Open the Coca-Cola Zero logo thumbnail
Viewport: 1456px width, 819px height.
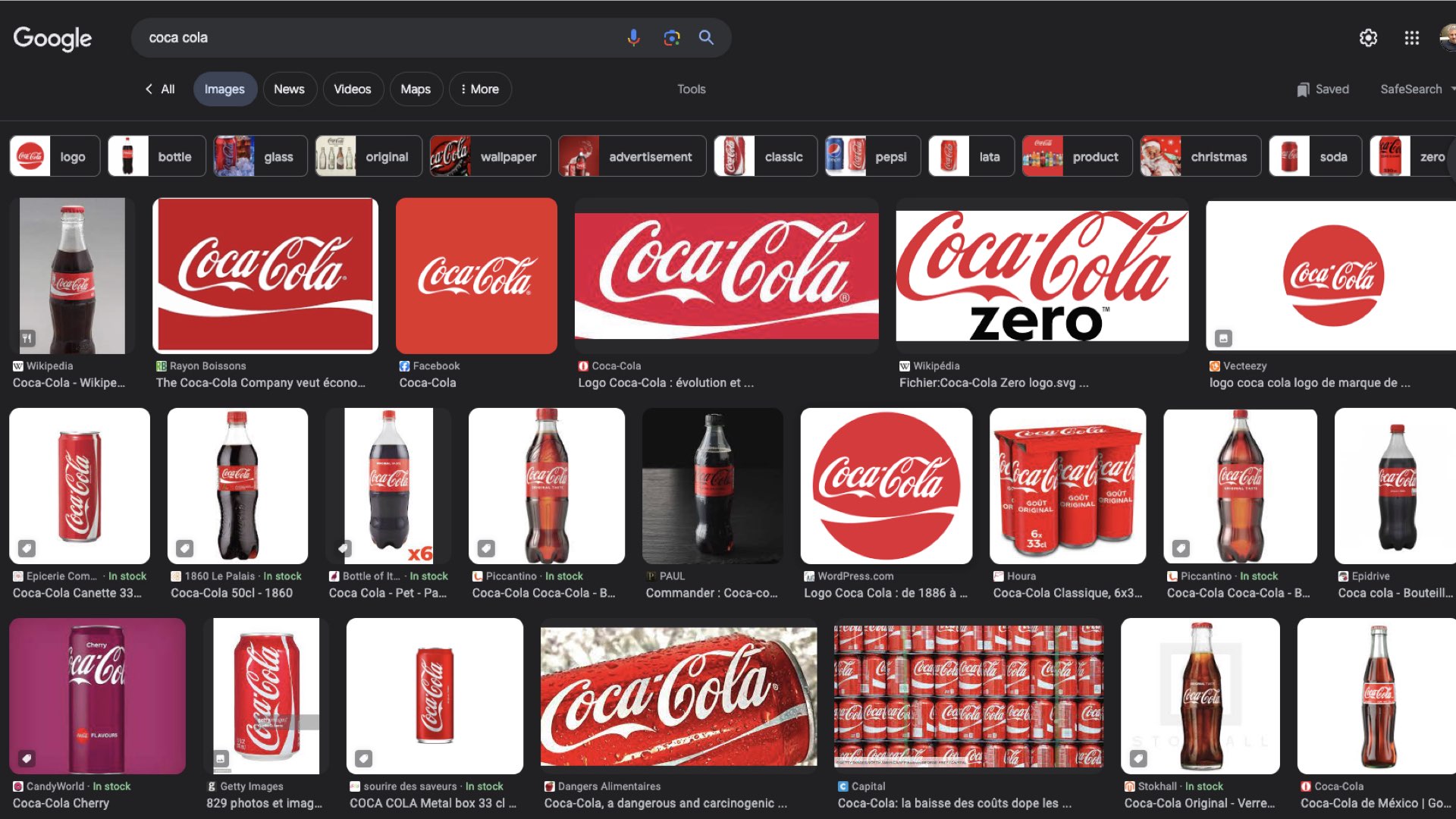pos(1042,276)
